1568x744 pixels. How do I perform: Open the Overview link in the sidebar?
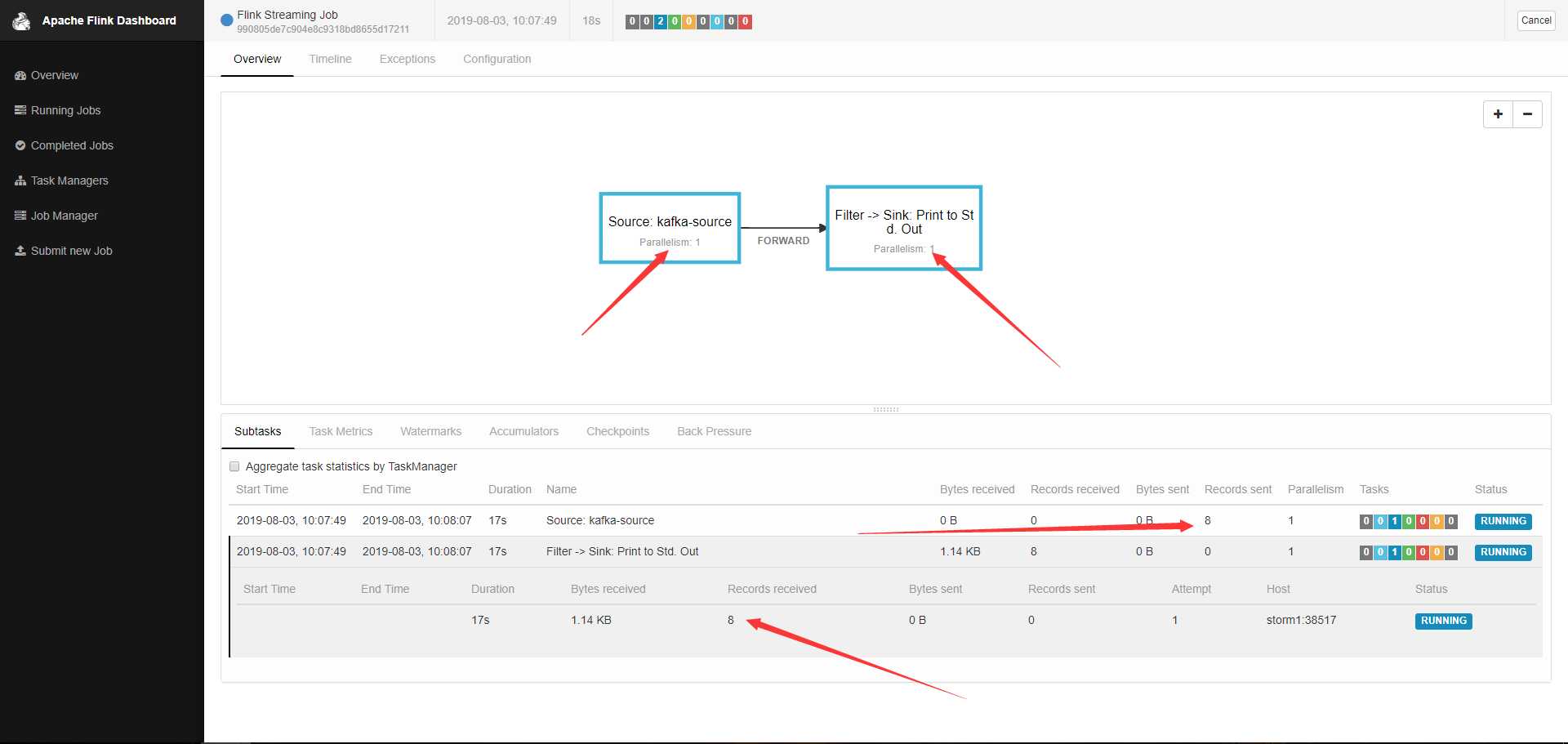[x=54, y=75]
